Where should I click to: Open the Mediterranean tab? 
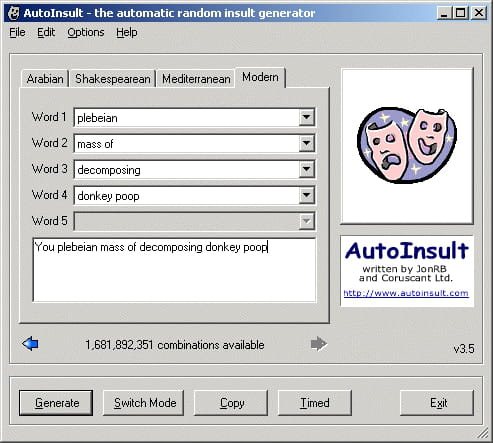pyautogui.click(x=196, y=79)
